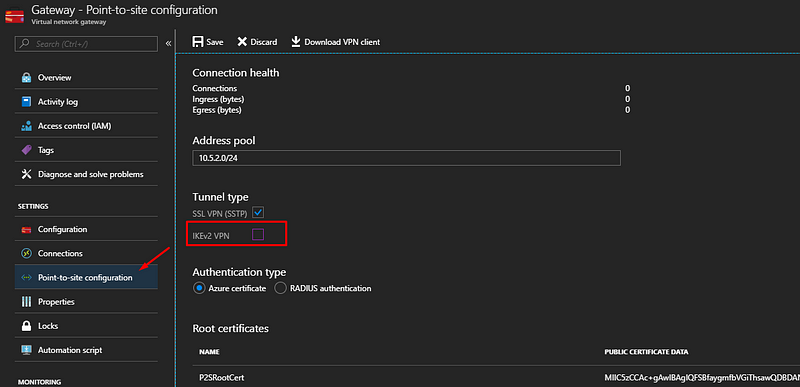Click the Locks padlock icon
Viewport: 800px width, 387px height.
click(x=26, y=326)
